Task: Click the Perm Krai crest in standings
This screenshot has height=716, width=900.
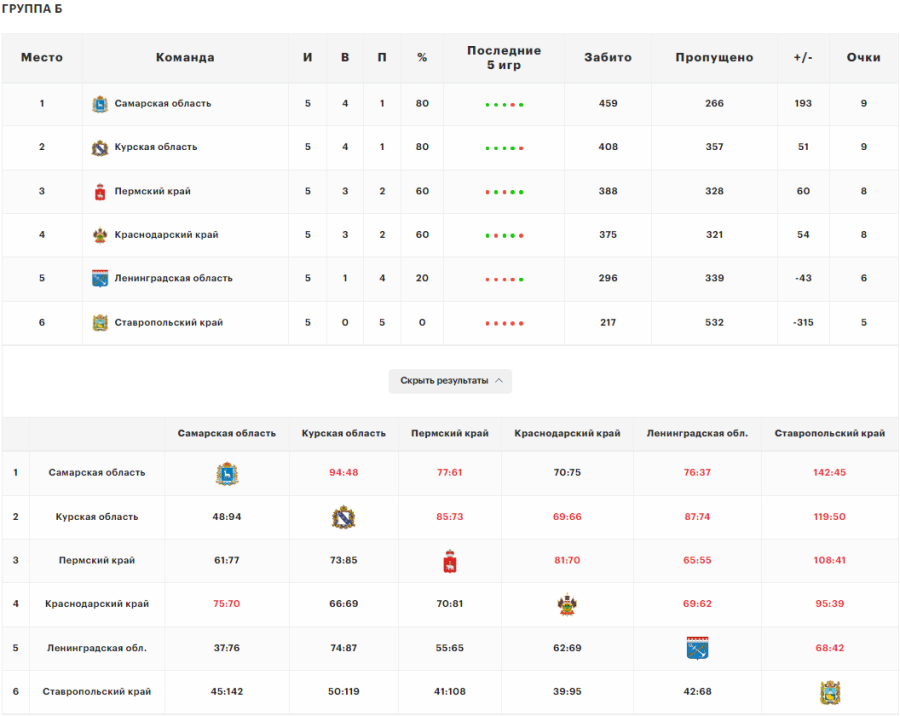Action: pyautogui.click(x=99, y=192)
